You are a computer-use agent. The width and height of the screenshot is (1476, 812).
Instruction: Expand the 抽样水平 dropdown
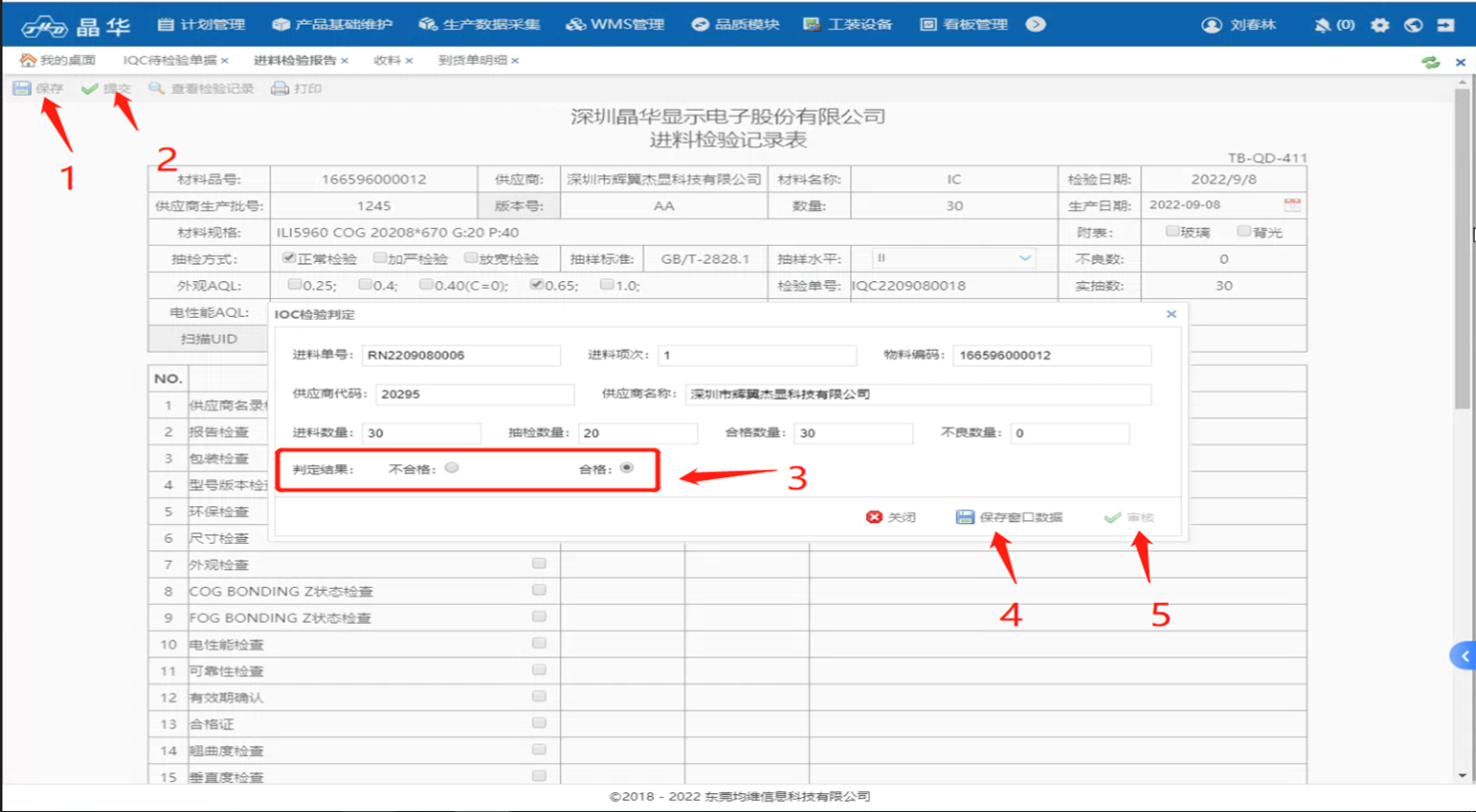tap(1025, 258)
